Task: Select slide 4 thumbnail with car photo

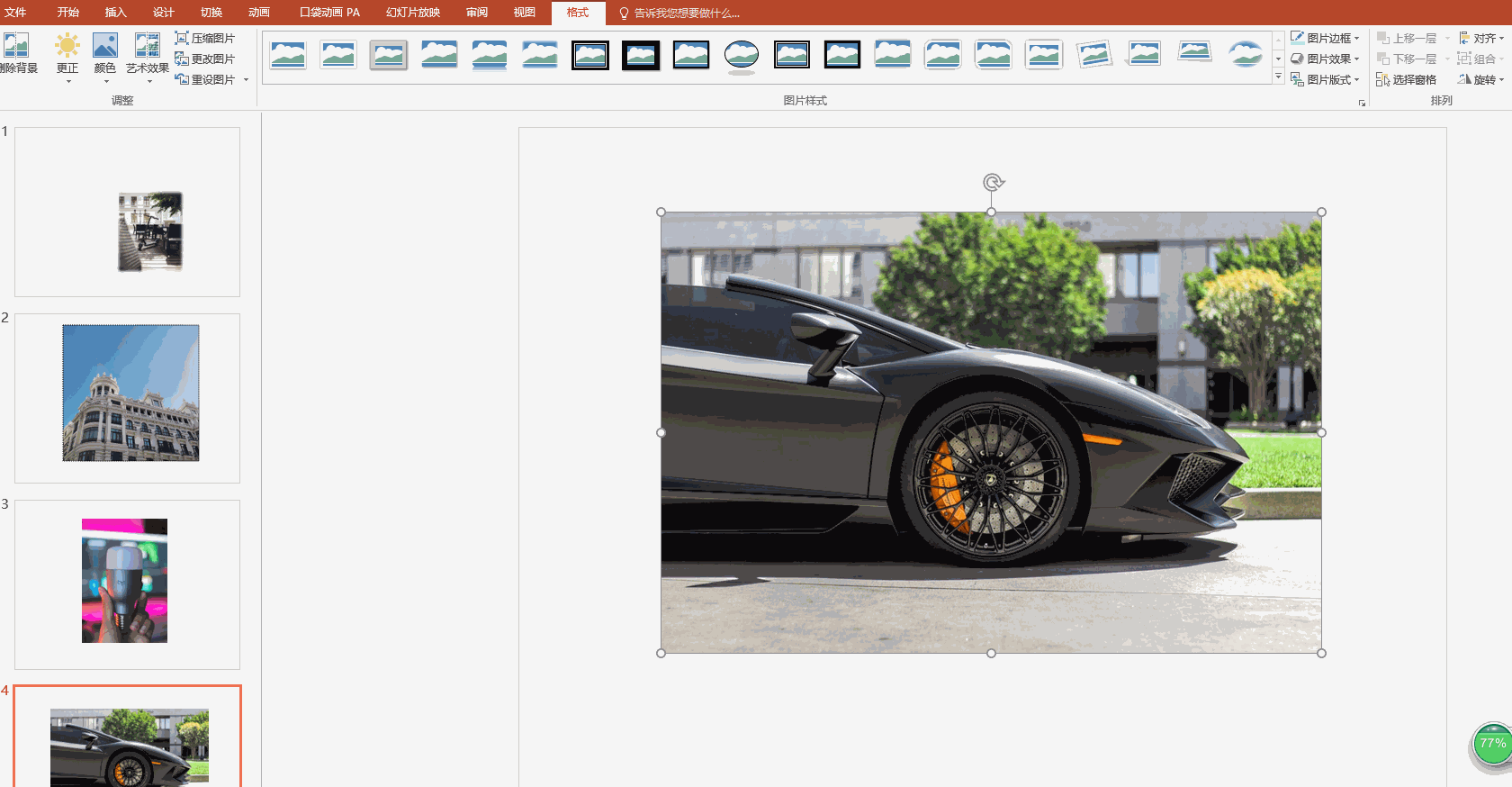Action: point(127,737)
